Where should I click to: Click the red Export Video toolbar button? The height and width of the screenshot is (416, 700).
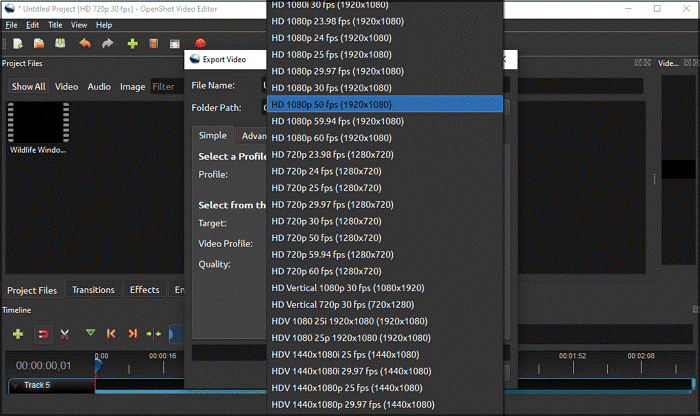tap(201, 44)
